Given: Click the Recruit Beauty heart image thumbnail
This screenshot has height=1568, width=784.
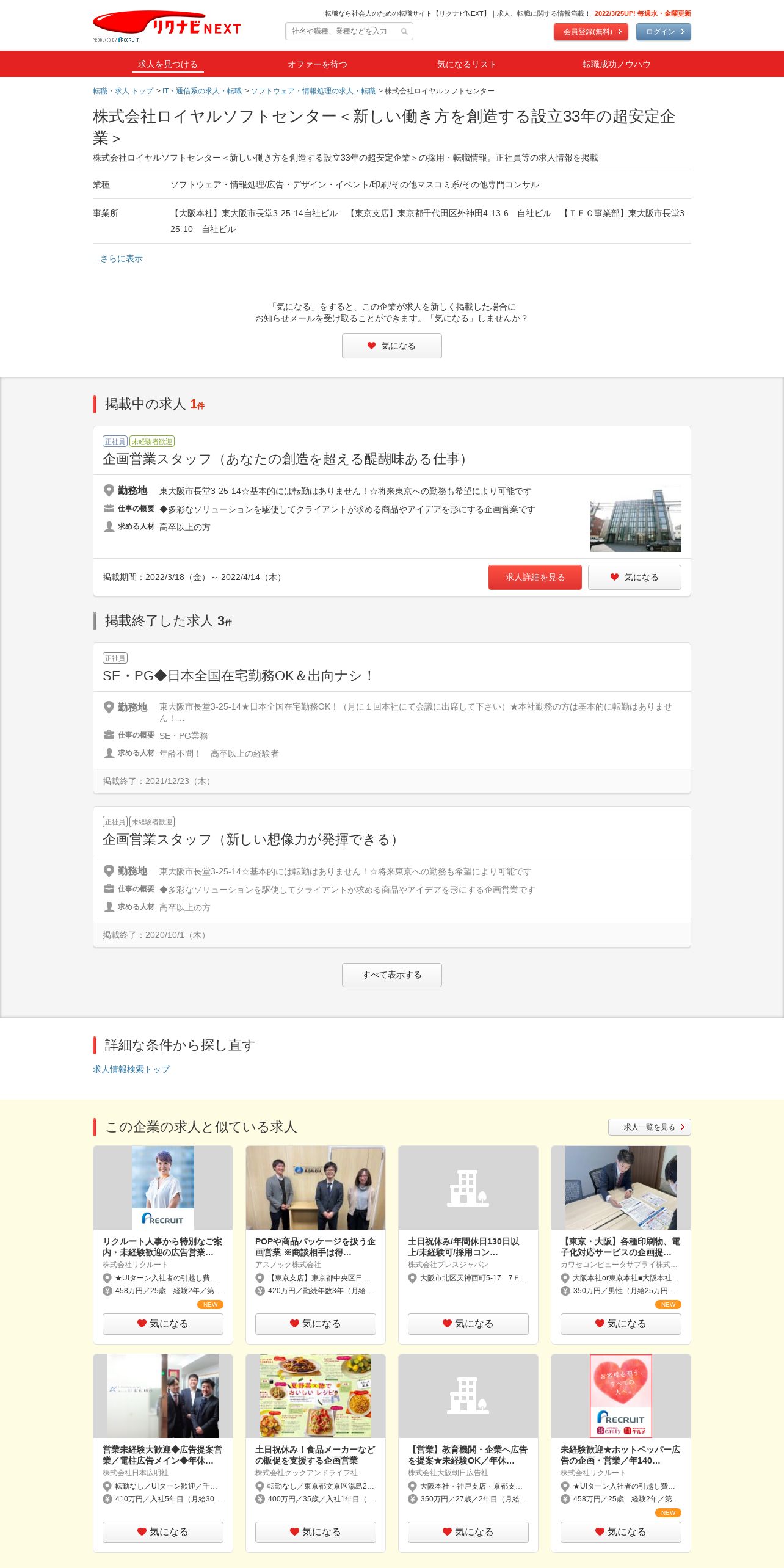Looking at the screenshot, I should pos(621,1396).
